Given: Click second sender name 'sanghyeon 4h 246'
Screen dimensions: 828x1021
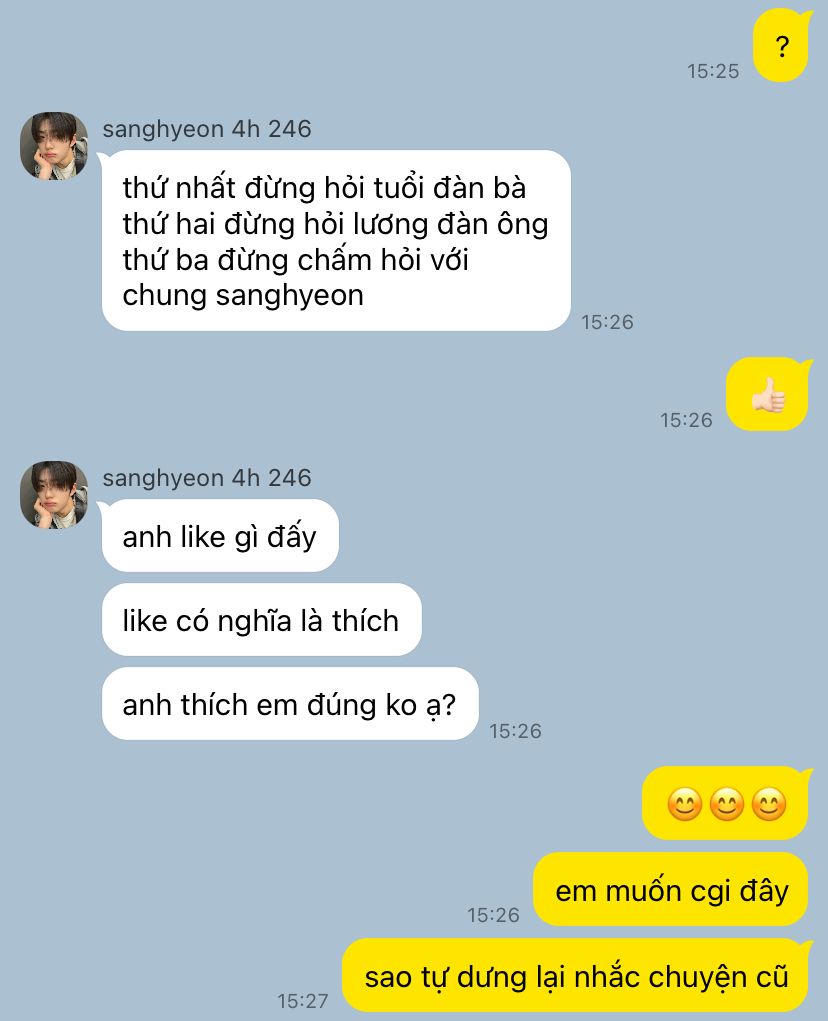Looking at the screenshot, I should [x=207, y=478].
